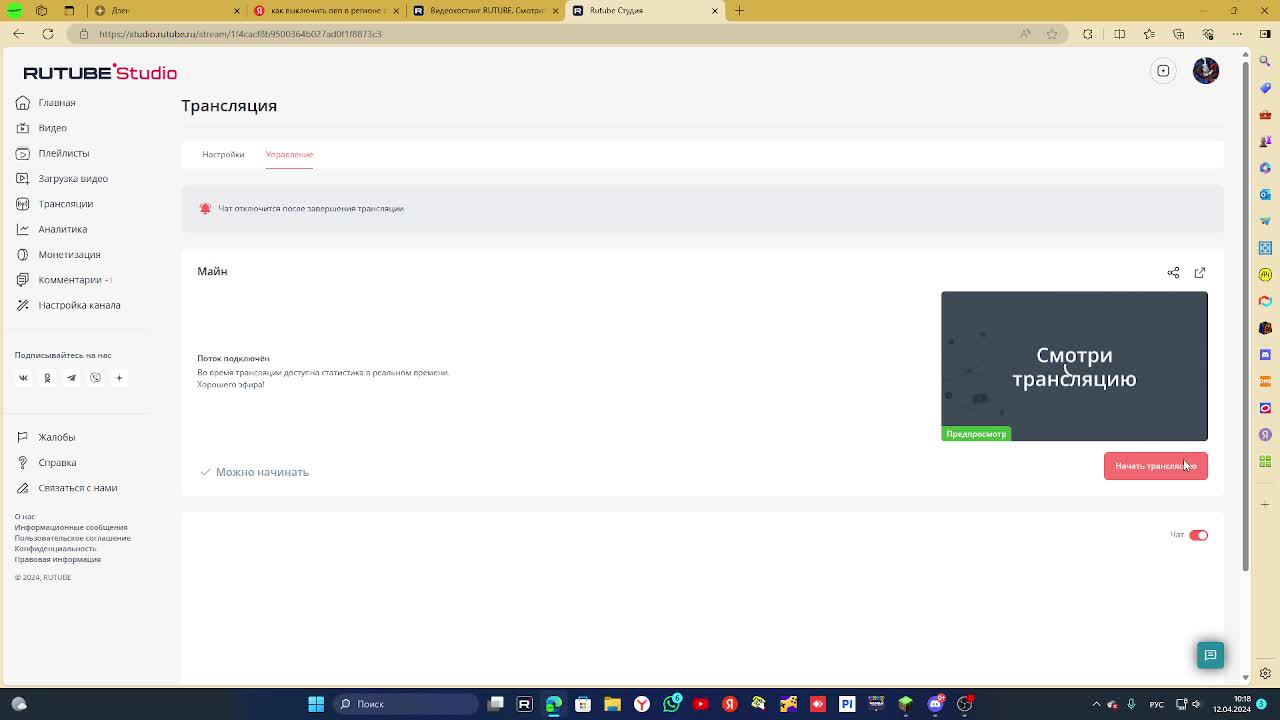Toggle the Чат switch
Screen dimensions: 1280x720
click(1198, 535)
